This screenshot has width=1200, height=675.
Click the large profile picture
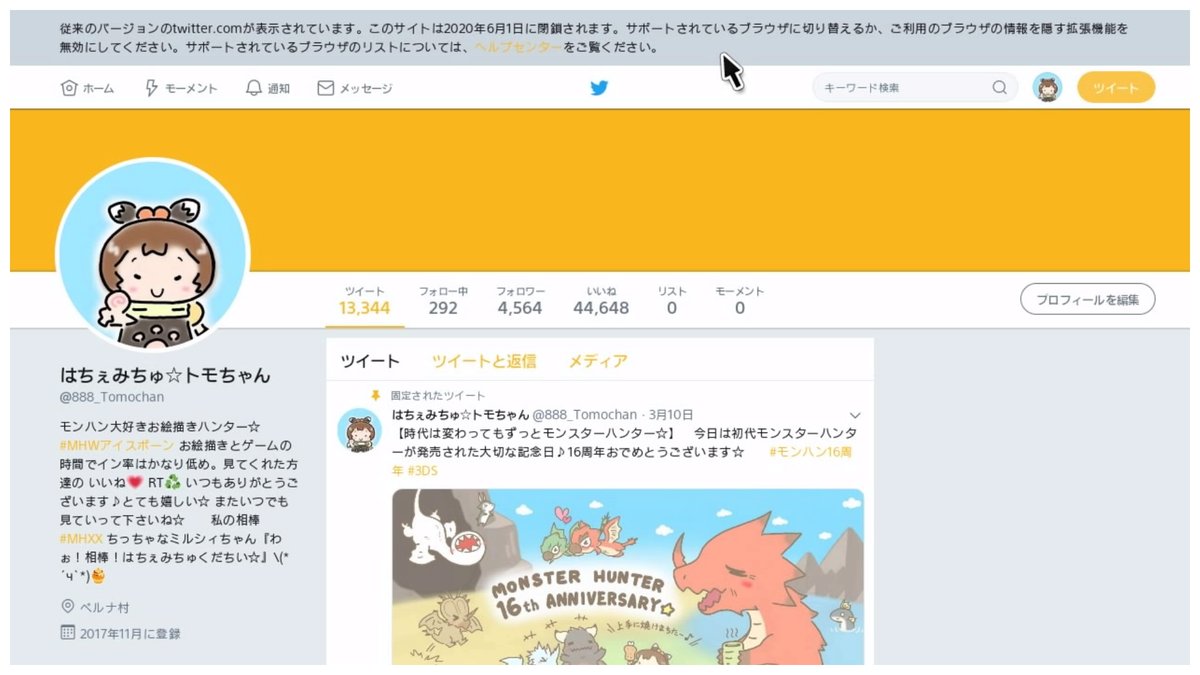[153, 255]
